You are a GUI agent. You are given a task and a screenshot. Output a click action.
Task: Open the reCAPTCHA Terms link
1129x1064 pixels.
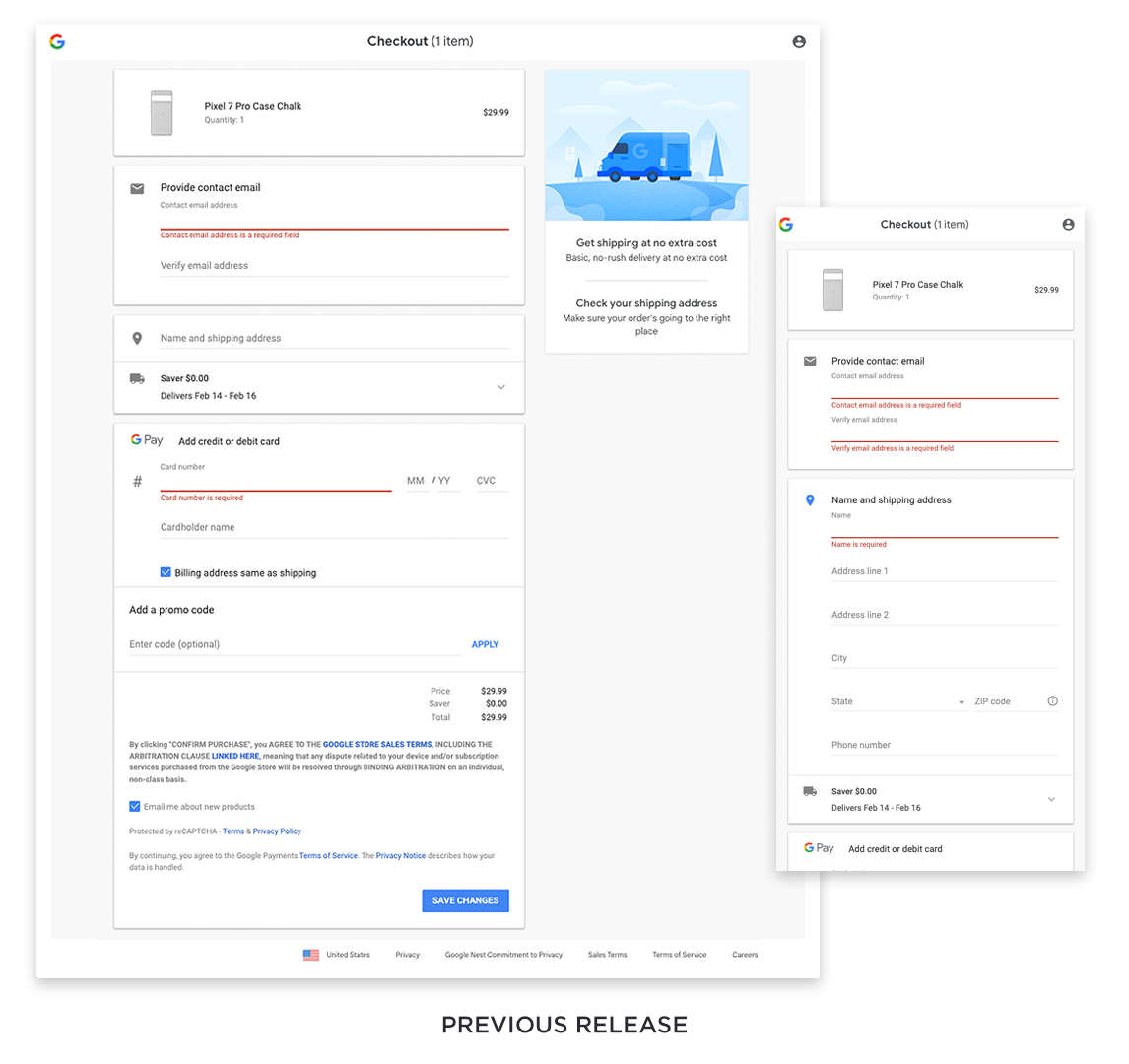pos(233,831)
